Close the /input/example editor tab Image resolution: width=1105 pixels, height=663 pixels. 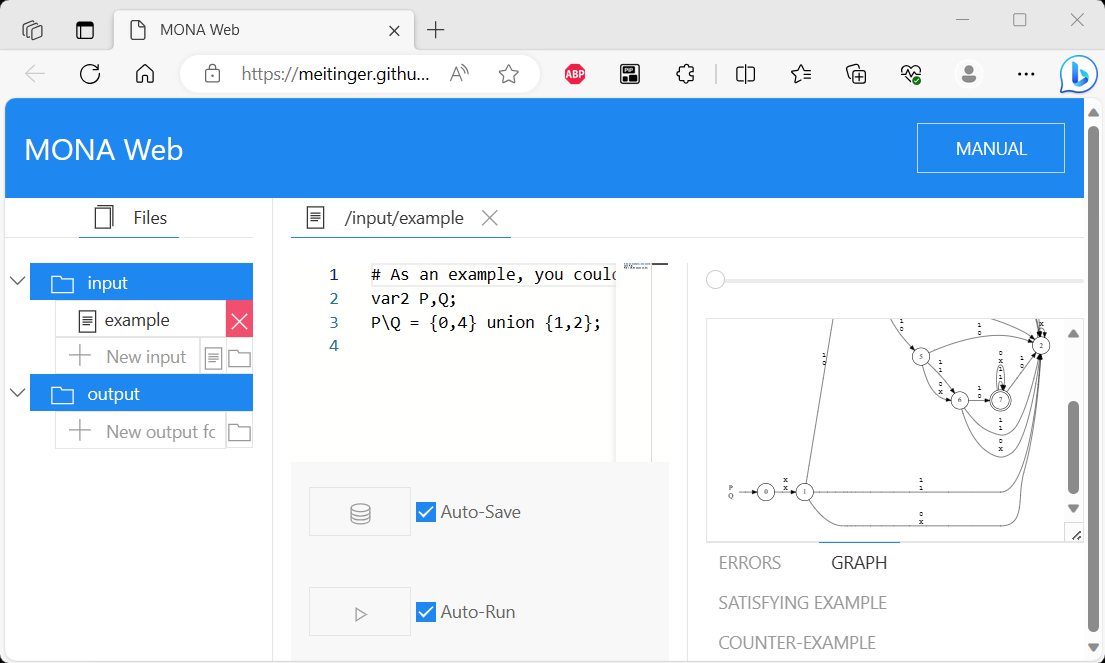pos(490,218)
